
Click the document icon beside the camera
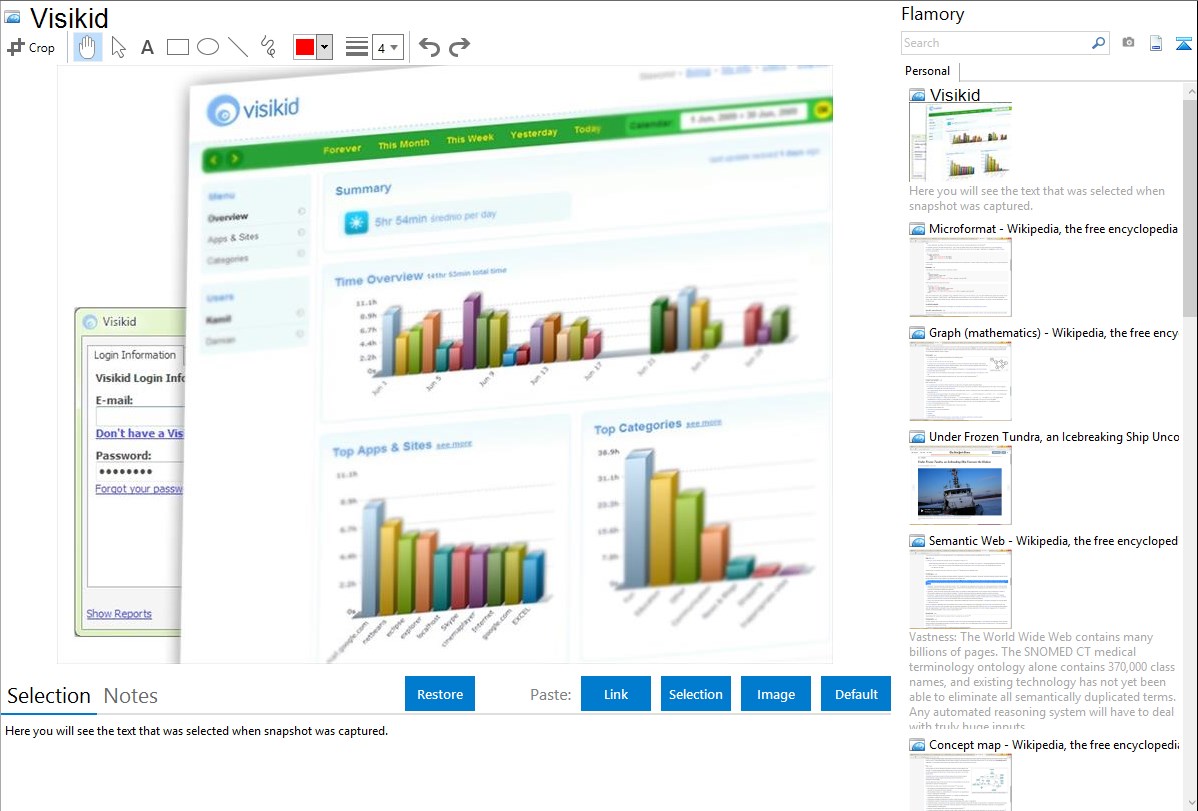(1156, 43)
